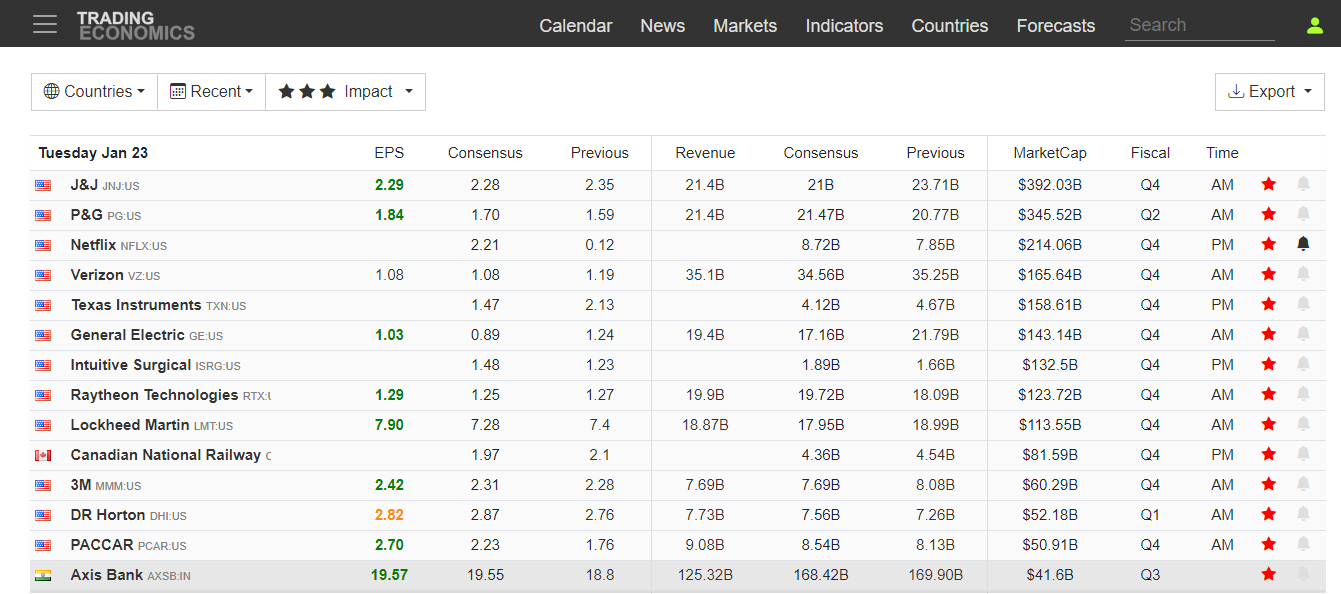Toggle the red star for Netflix
Image resolution: width=1341 pixels, height=594 pixels.
tap(1268, 244)
